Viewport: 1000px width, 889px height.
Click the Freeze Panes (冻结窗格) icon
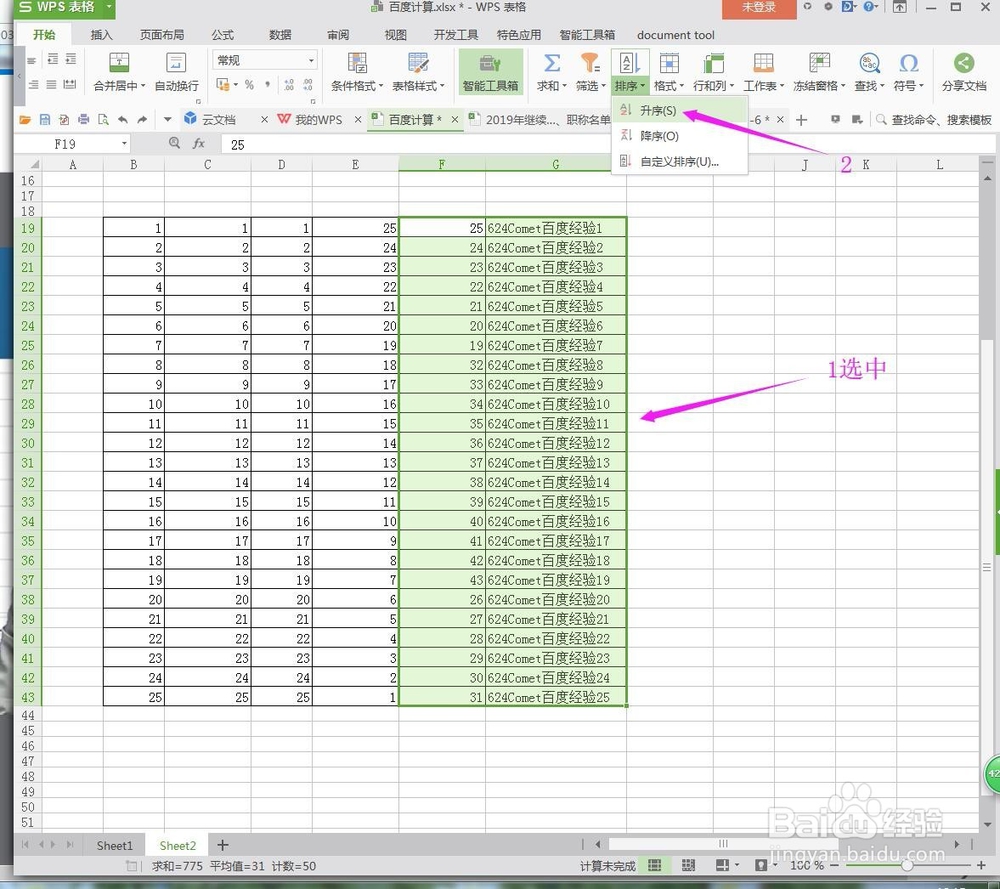tap(820, 63)
